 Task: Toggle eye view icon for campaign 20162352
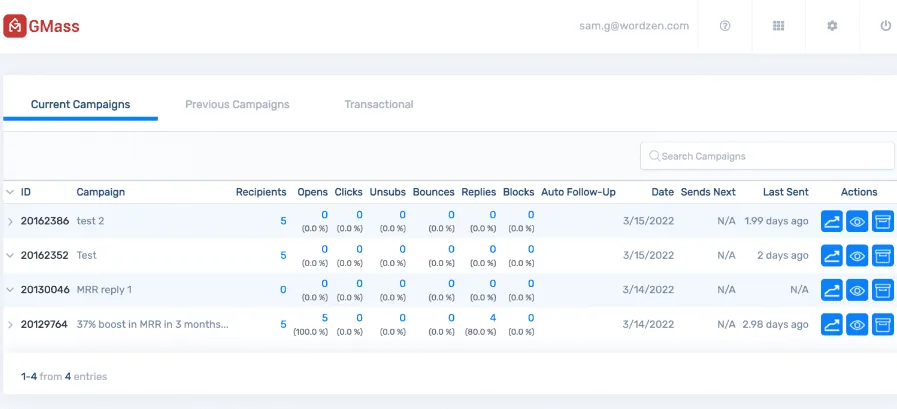857,255
